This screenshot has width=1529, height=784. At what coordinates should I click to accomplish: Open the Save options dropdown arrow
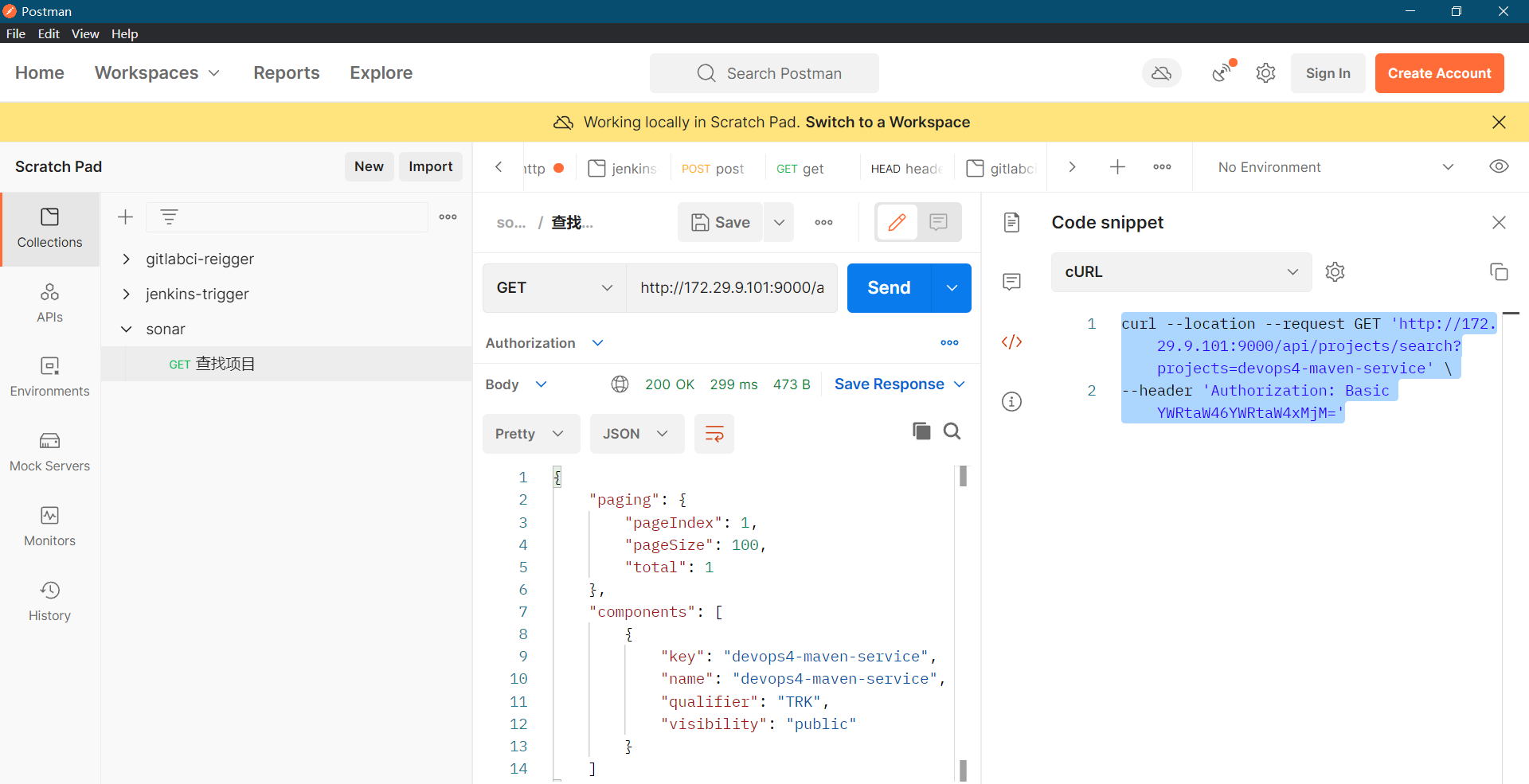tap(779, 222)
